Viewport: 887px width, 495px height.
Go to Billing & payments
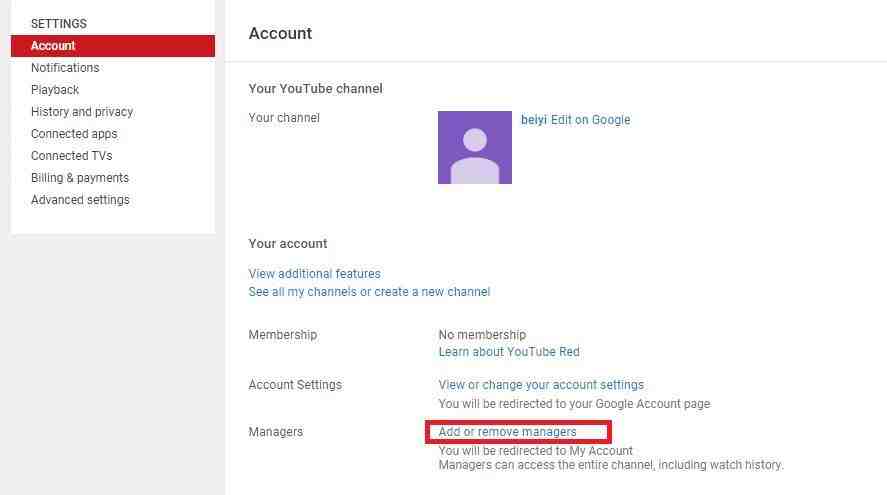point(80,178)
